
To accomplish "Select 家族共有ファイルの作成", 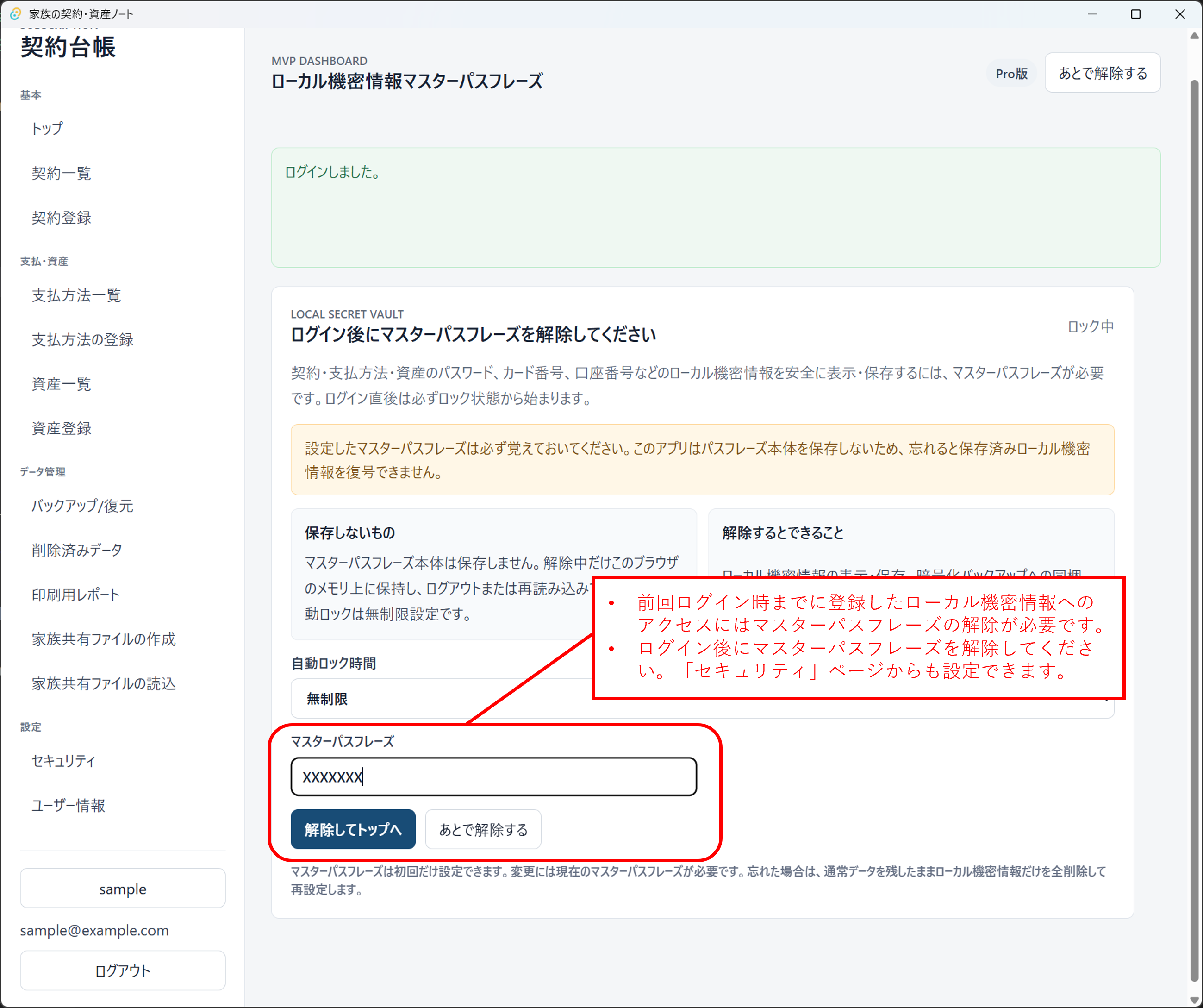I will 104,639.
